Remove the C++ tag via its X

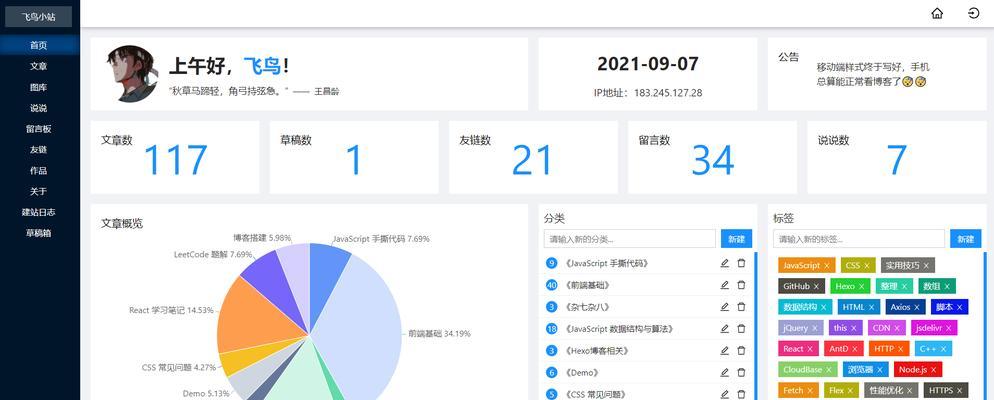click(943, 349)
